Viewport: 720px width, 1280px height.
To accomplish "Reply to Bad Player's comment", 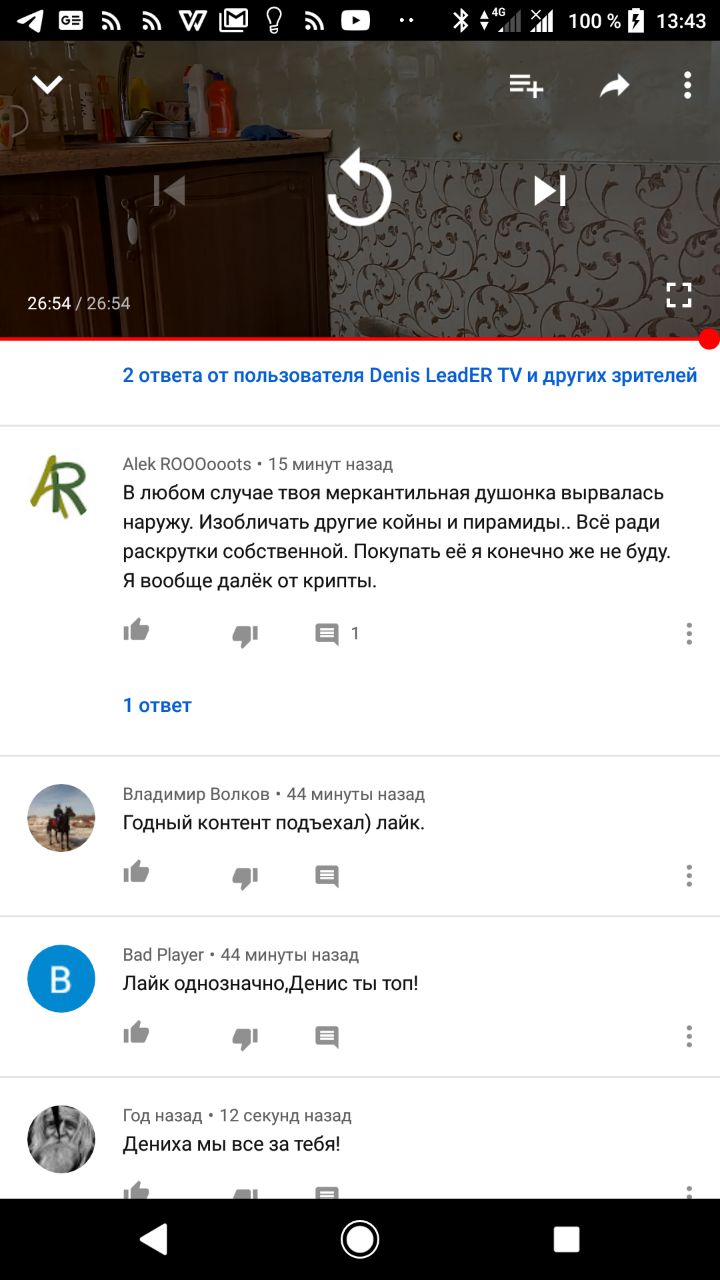I will [327, 1037].
